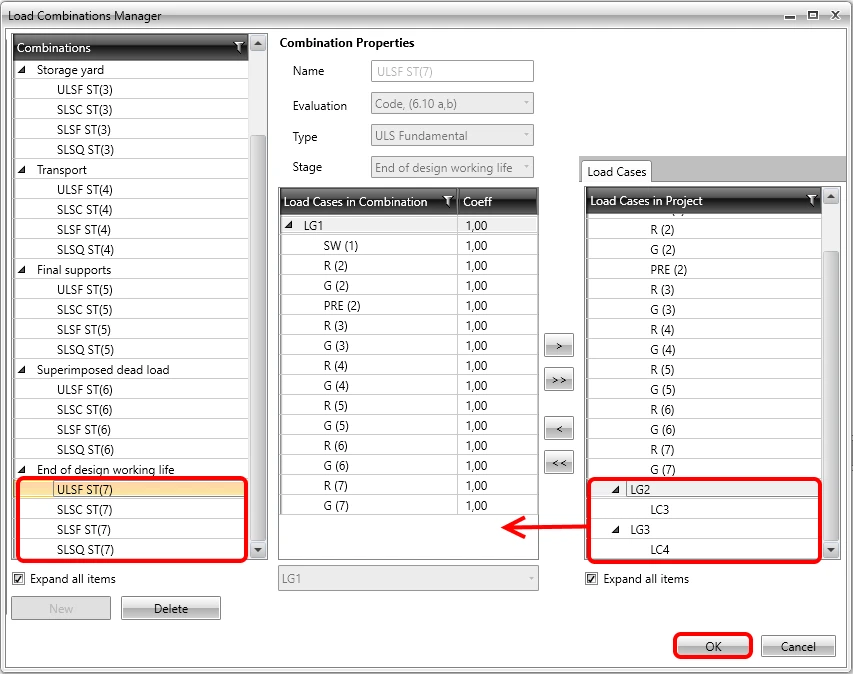Remove all load cases with double left arrow
The height and width of the screenshot is (674, 853).
point(559,462)
